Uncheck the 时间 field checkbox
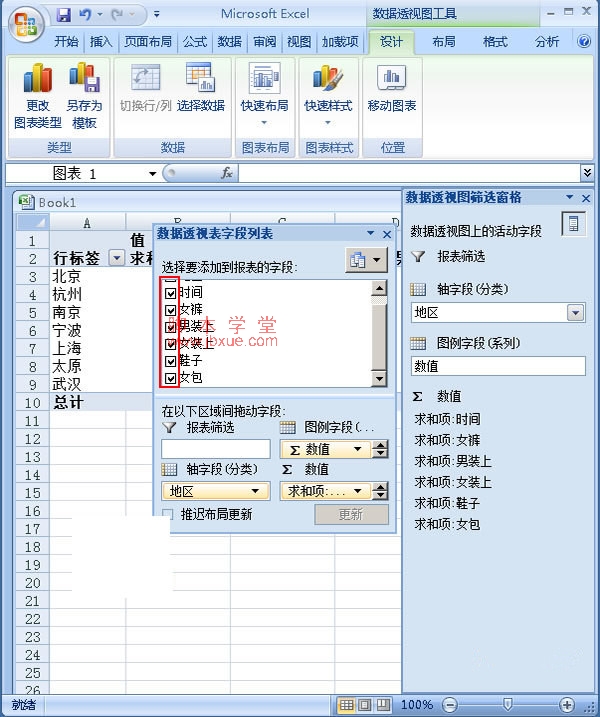The width and height of the screenshot is (600, 717). pyautogui.click(x=171, y=292)
